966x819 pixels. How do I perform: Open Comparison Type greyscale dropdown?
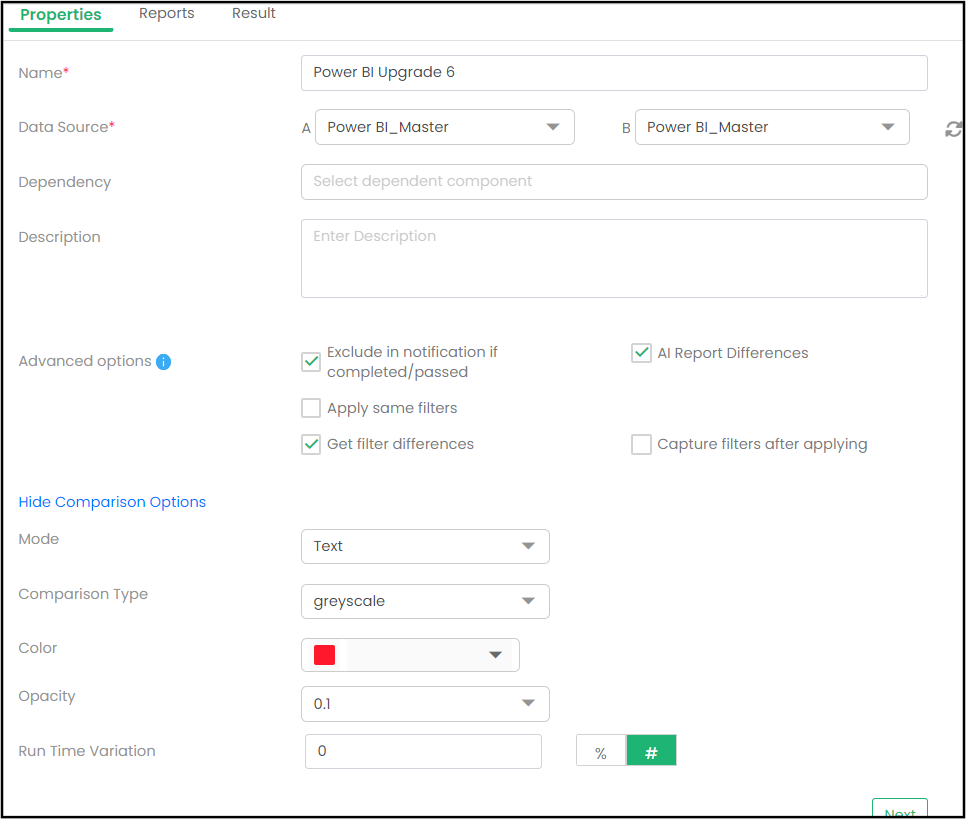point(425,601)
